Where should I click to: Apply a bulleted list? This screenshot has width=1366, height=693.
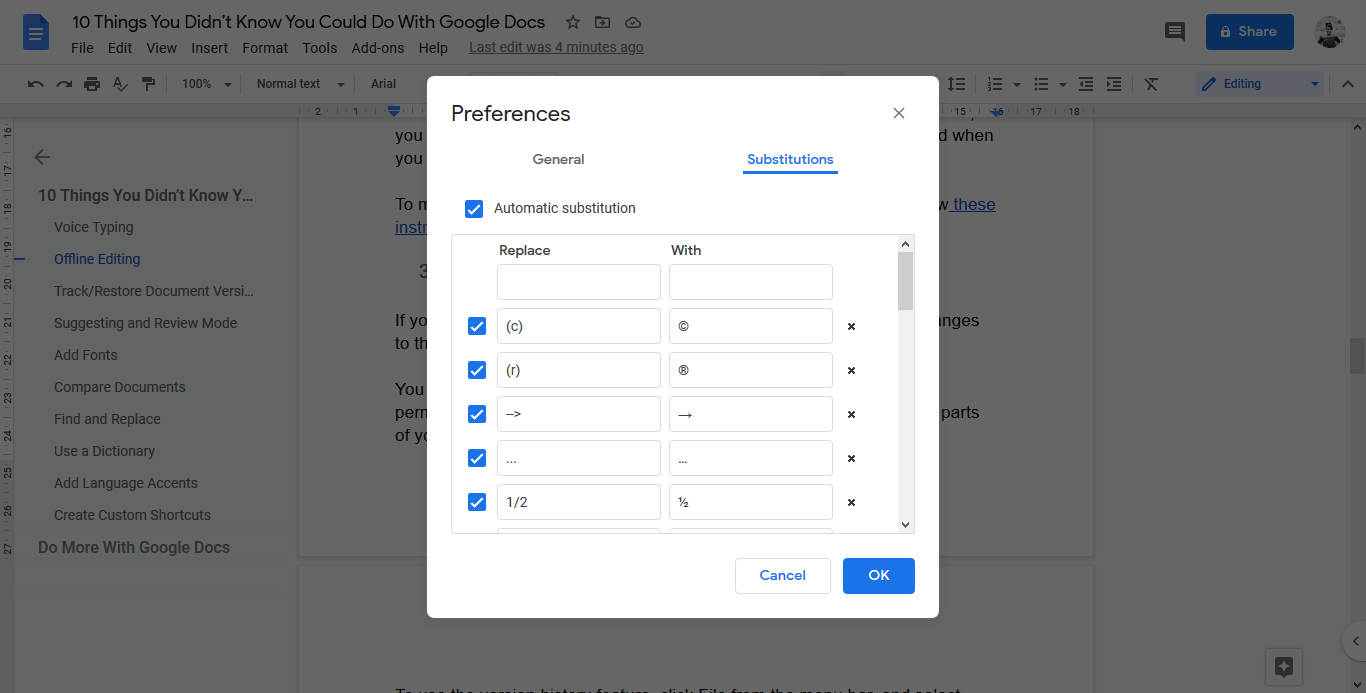point(1038,84)
